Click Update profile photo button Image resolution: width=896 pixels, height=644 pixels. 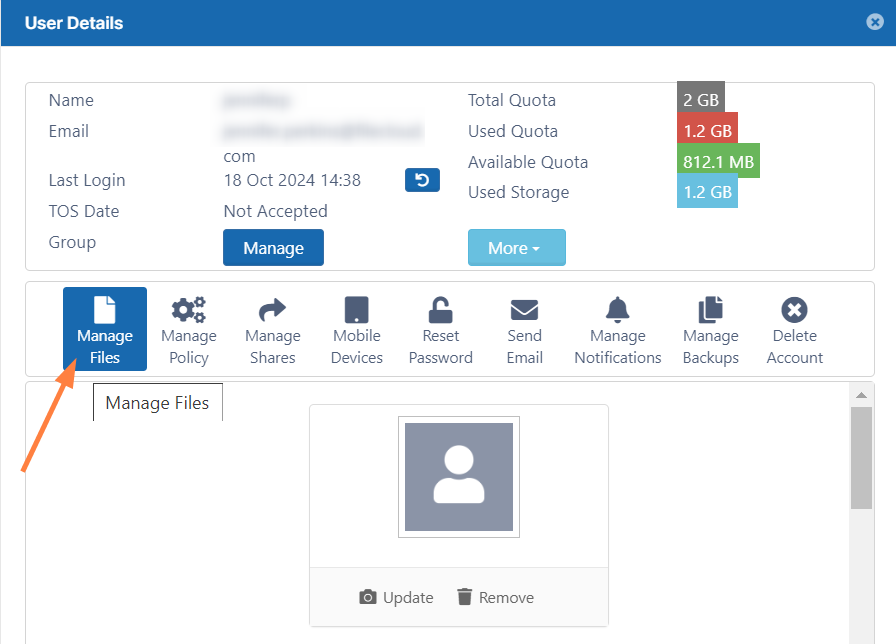point(396,597)
